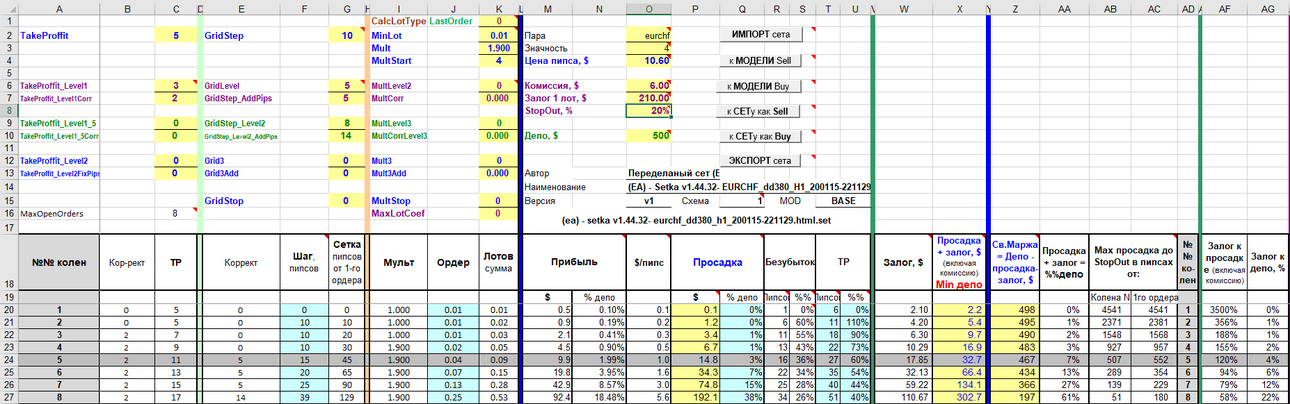This screenshot has height=404, width=1290.
Task: Click the MultStart value 4
Action: coord(499,61)
